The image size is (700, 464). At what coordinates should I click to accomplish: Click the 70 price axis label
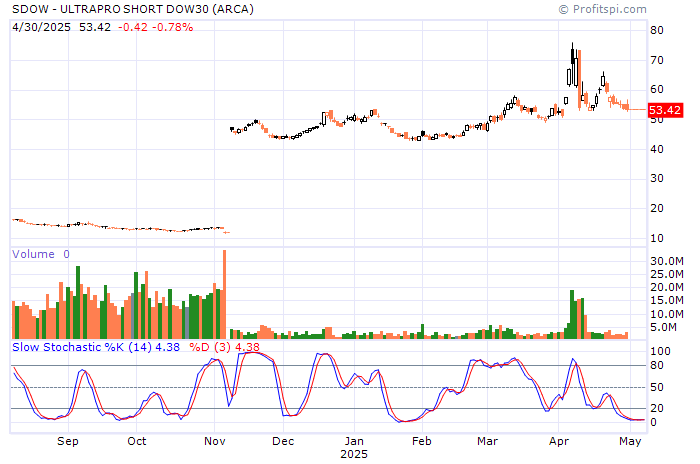(x=657, y=60)
